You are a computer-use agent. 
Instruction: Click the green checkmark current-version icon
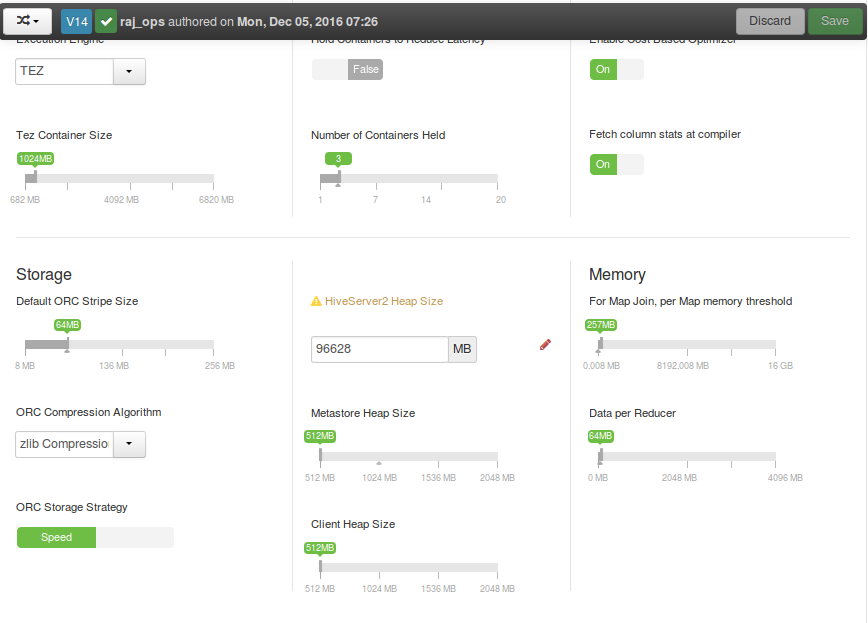click(105, 22)
